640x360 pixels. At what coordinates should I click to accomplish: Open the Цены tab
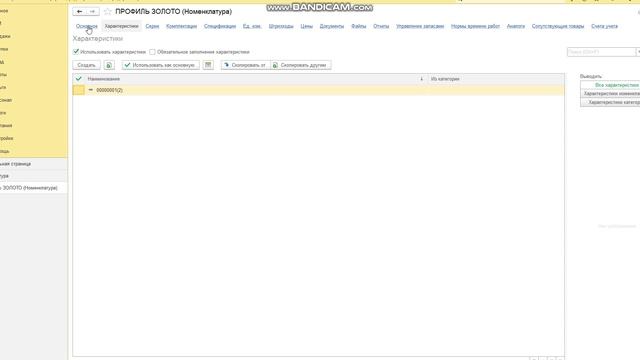[307, 26]
